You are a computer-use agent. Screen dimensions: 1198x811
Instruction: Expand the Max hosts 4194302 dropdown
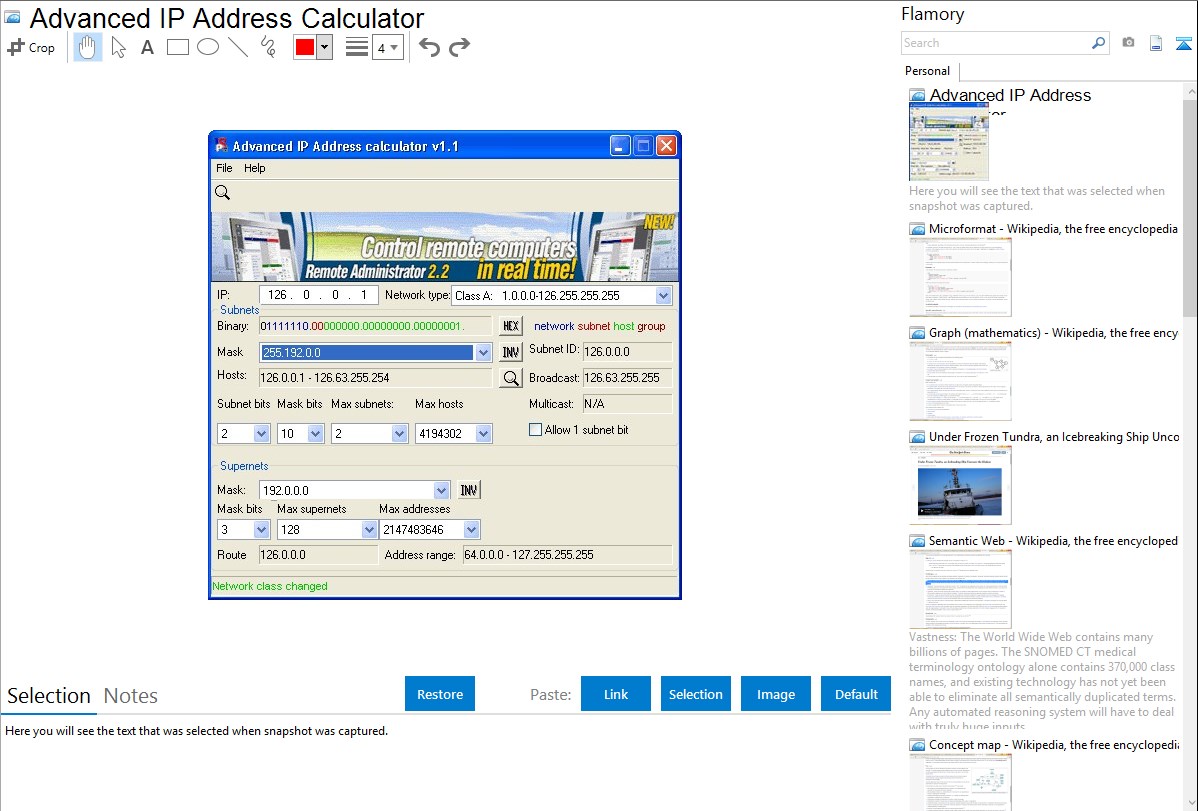(483, 434)
